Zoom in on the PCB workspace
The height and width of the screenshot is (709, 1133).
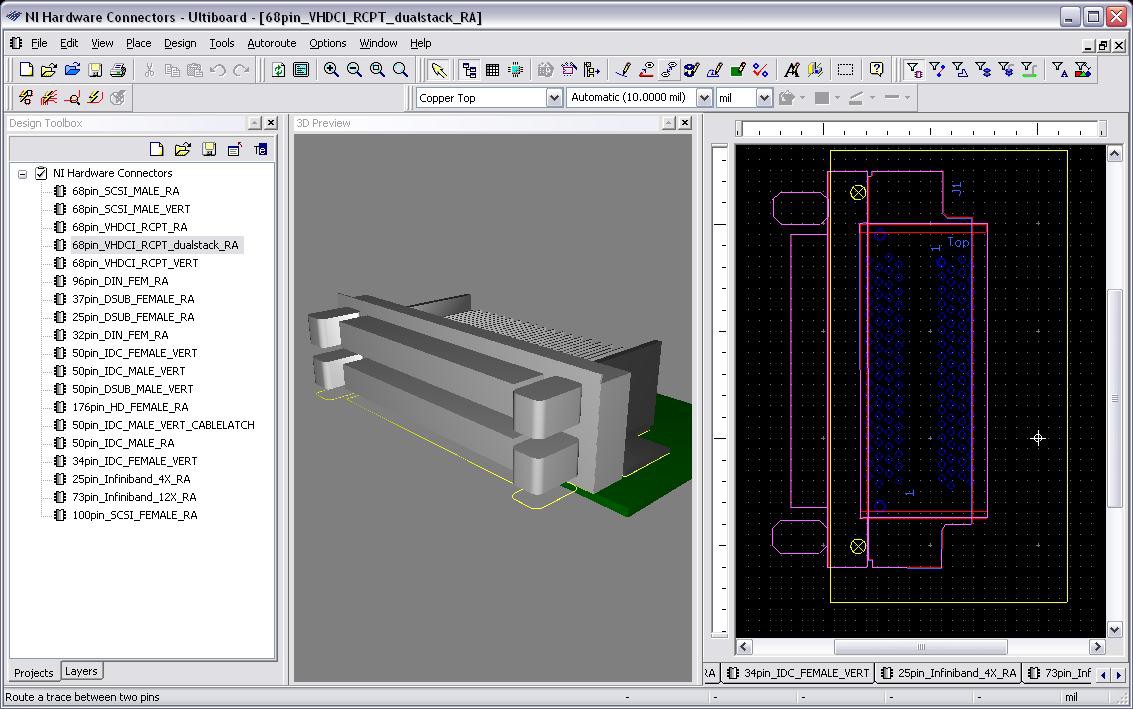331,69
